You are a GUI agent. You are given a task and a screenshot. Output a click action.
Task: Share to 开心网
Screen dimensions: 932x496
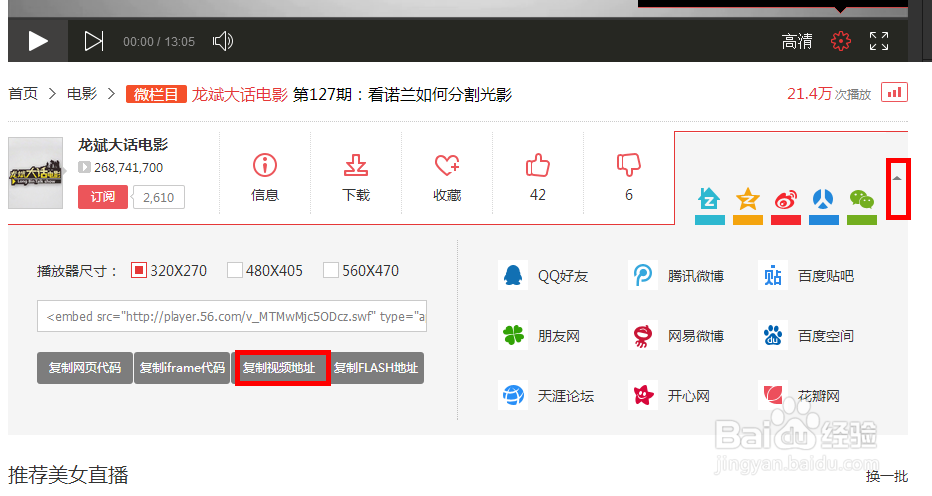click(669, 395)
